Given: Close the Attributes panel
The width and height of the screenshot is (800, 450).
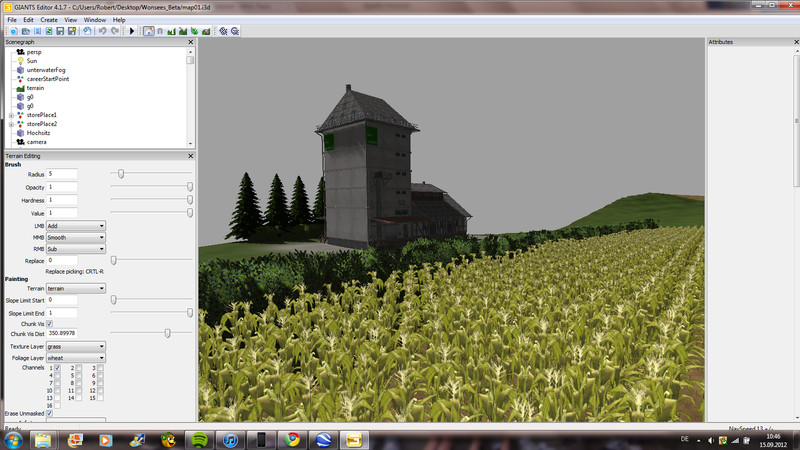Looking at the screenshot, I should [796, 42].
